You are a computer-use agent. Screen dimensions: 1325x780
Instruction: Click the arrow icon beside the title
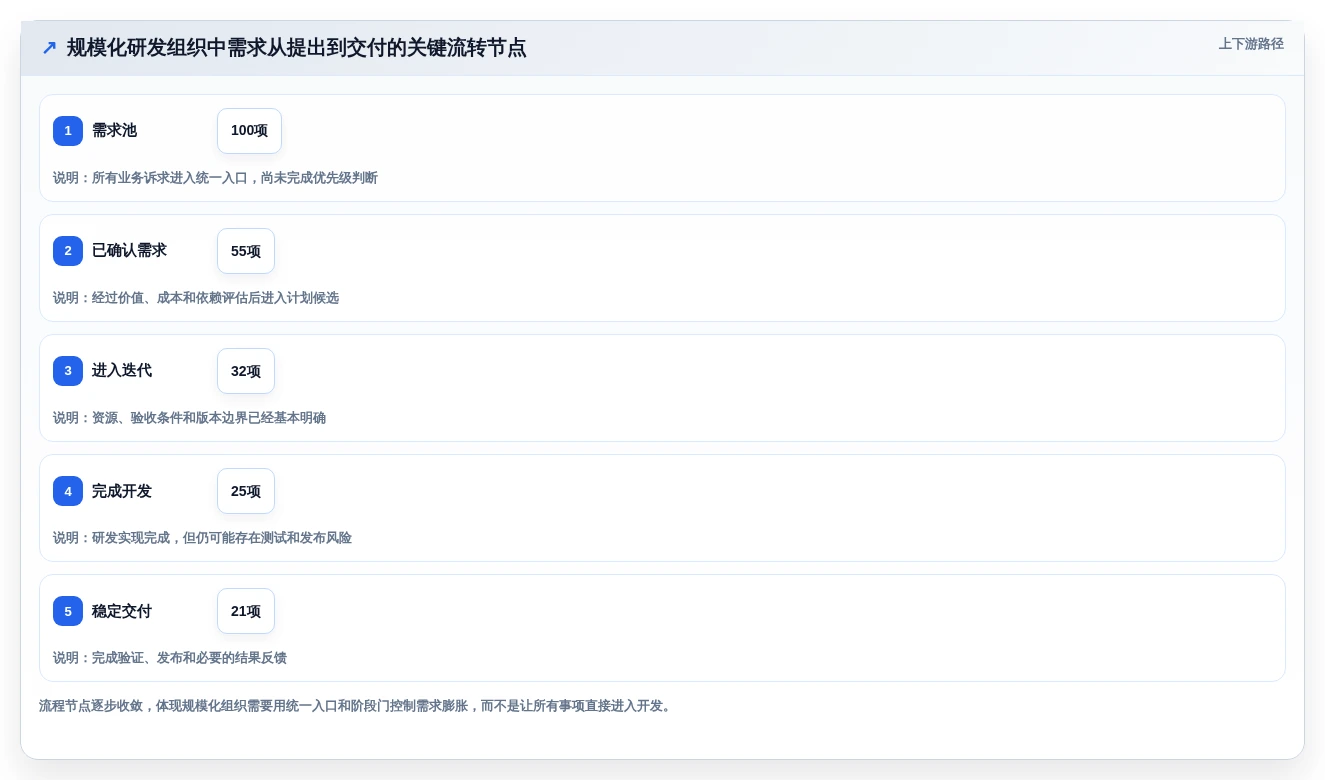pos(49,48)
